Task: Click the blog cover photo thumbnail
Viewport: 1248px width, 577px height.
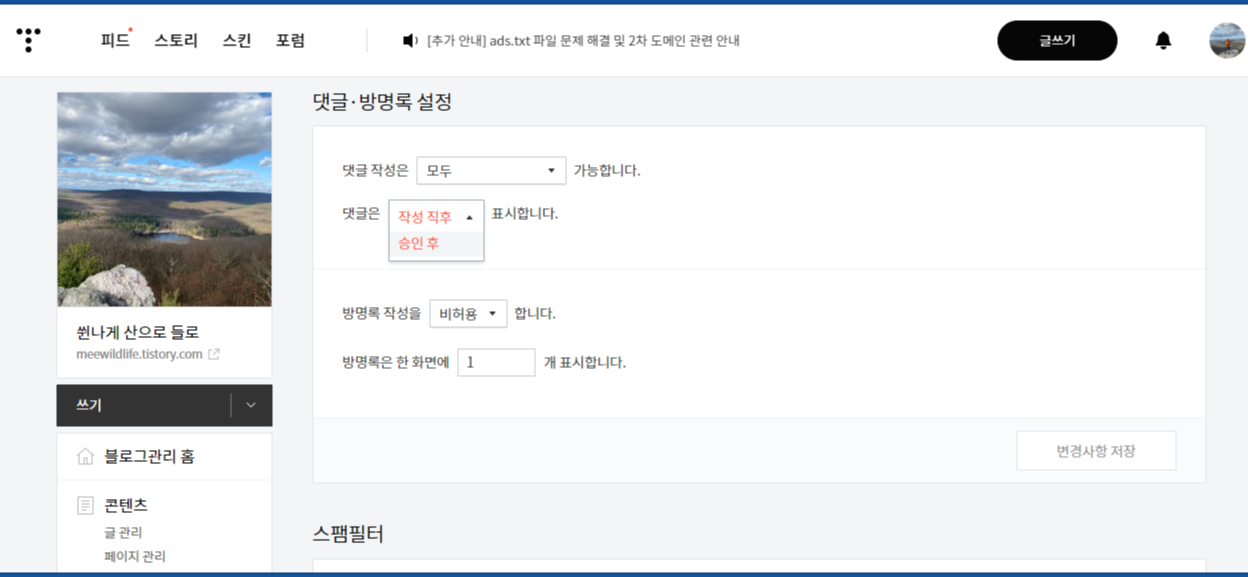Action: pyautogui.click(x=164, y=199)
